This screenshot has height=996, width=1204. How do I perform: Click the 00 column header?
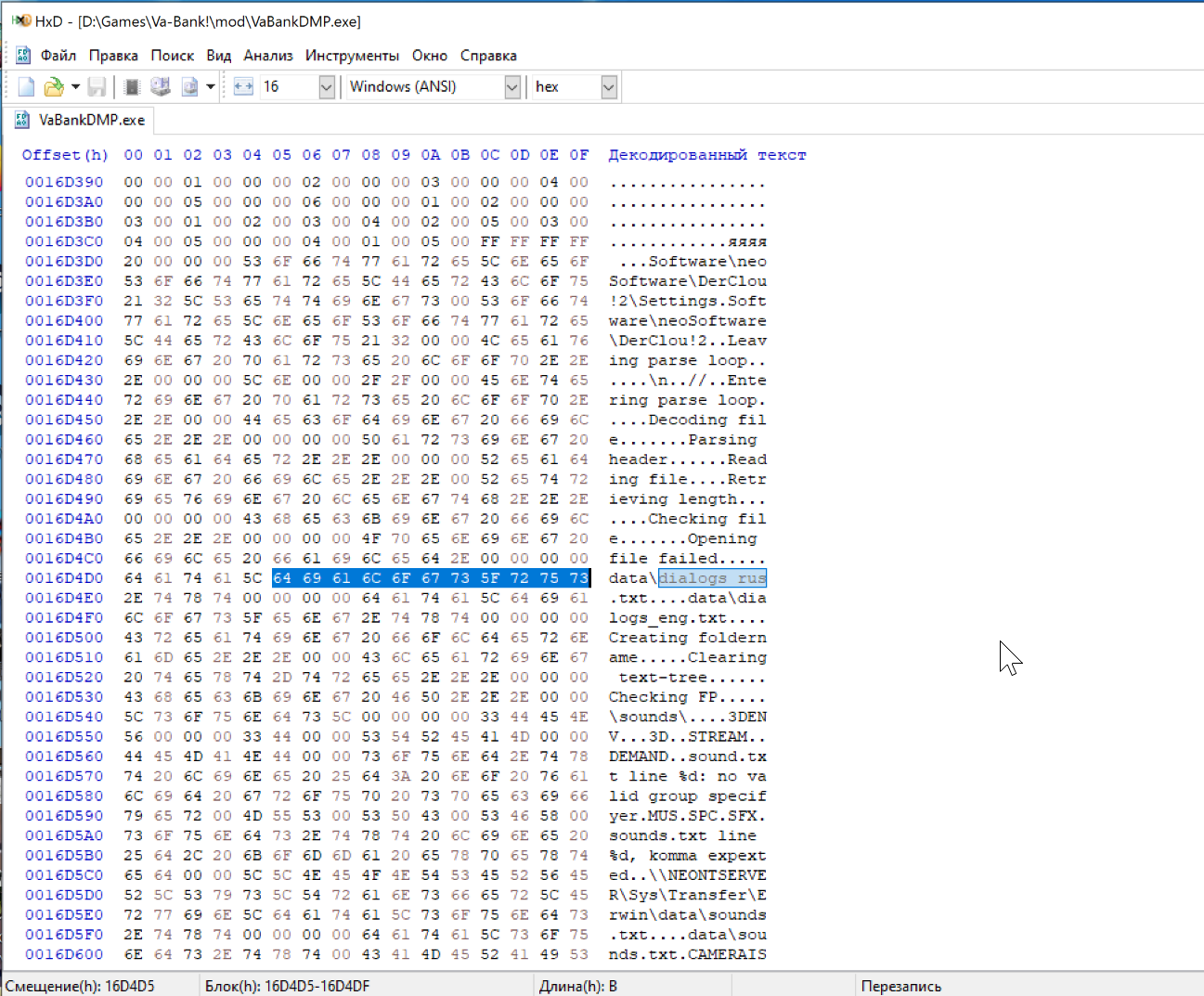(x=134, y=155)
